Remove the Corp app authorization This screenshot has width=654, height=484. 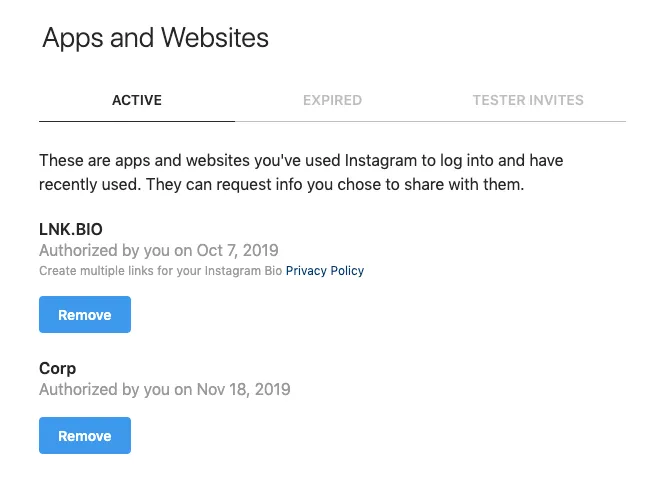(x=85, y=436)
